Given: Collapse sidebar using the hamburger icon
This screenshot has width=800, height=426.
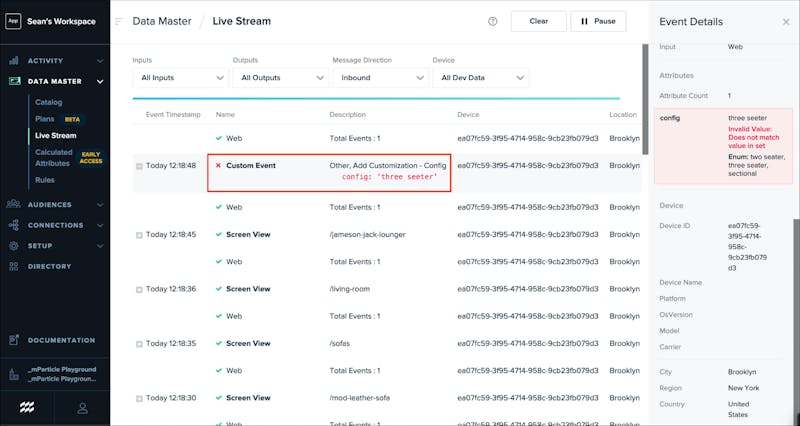Looking at the screenshot, I should [119, 21].
